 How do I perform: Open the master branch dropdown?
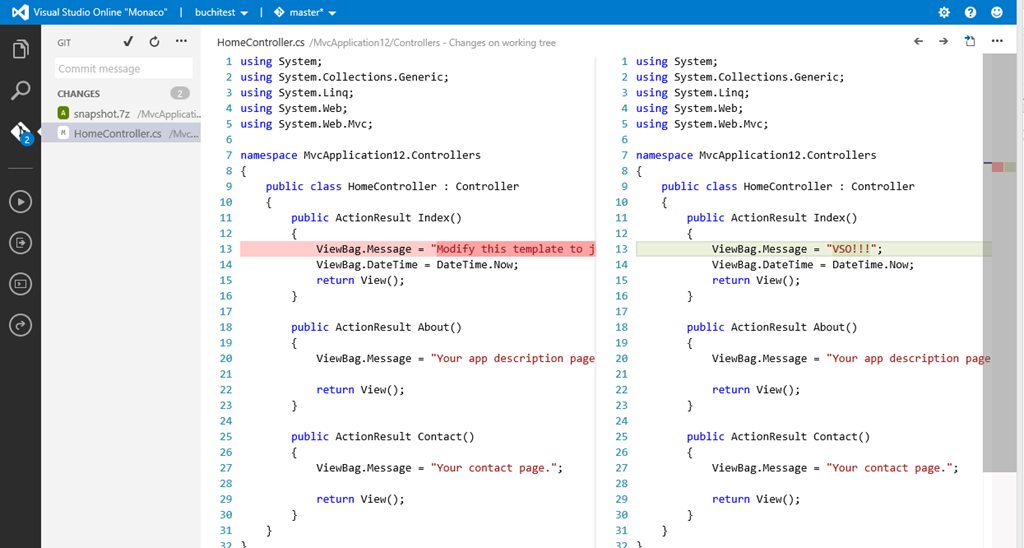pos(304,12)
